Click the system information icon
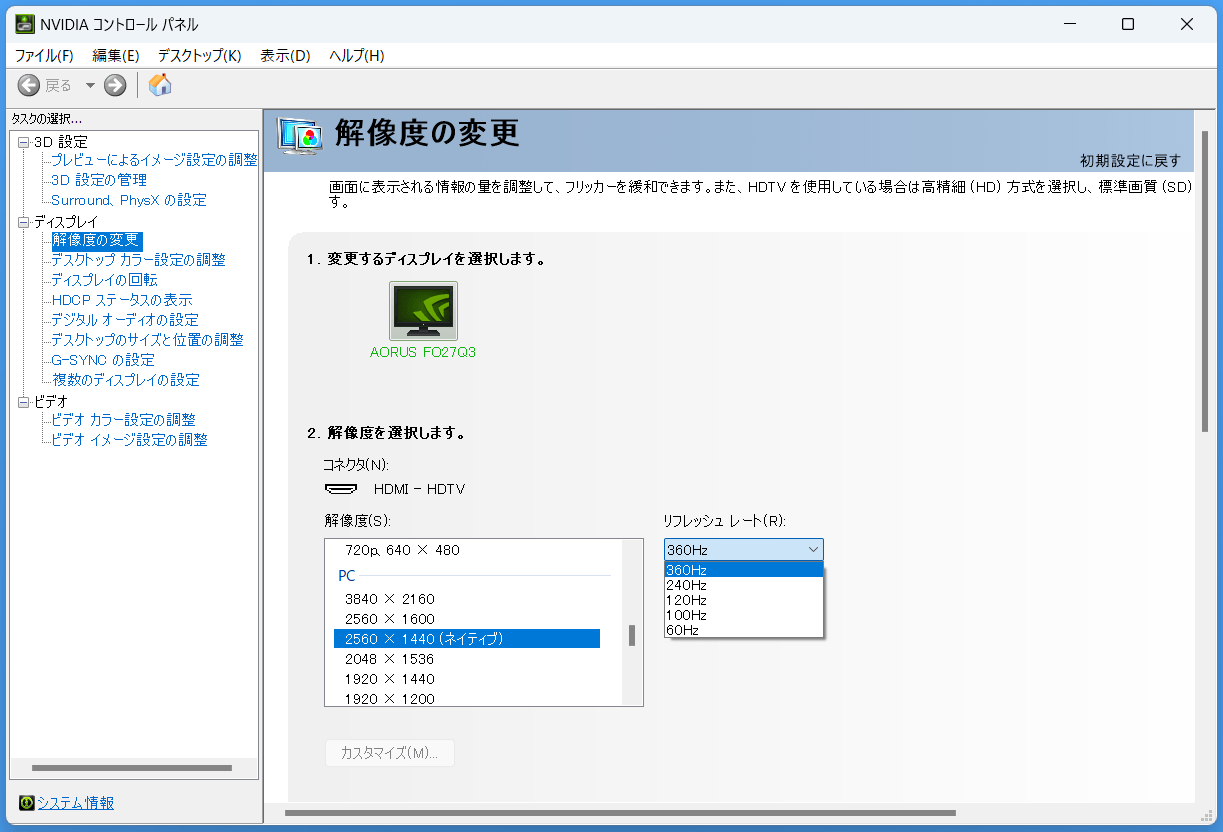This screenshot has width=1223, height=832. (26, 803)
